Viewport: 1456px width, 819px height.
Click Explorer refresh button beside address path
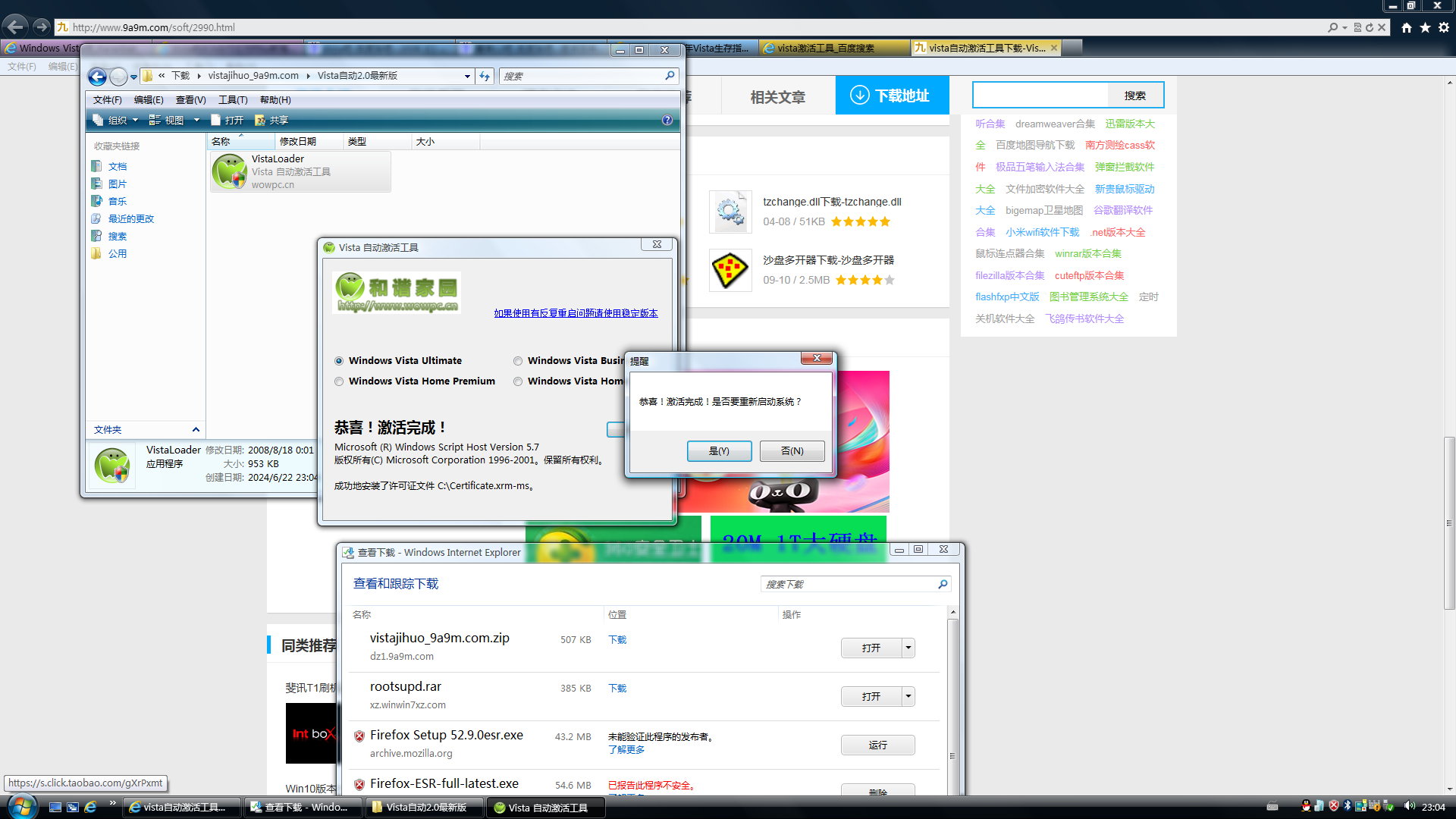485,76
